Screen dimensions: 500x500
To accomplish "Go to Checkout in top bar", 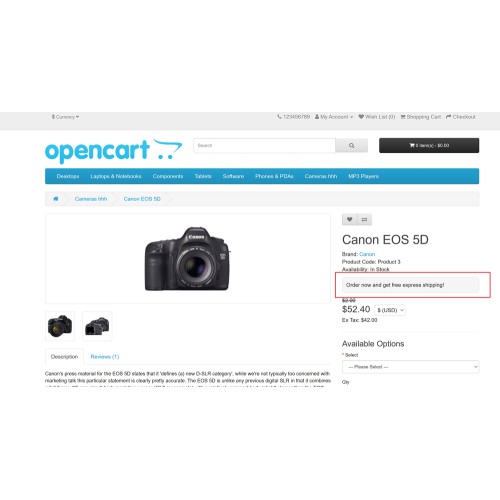I will point(461,117).
